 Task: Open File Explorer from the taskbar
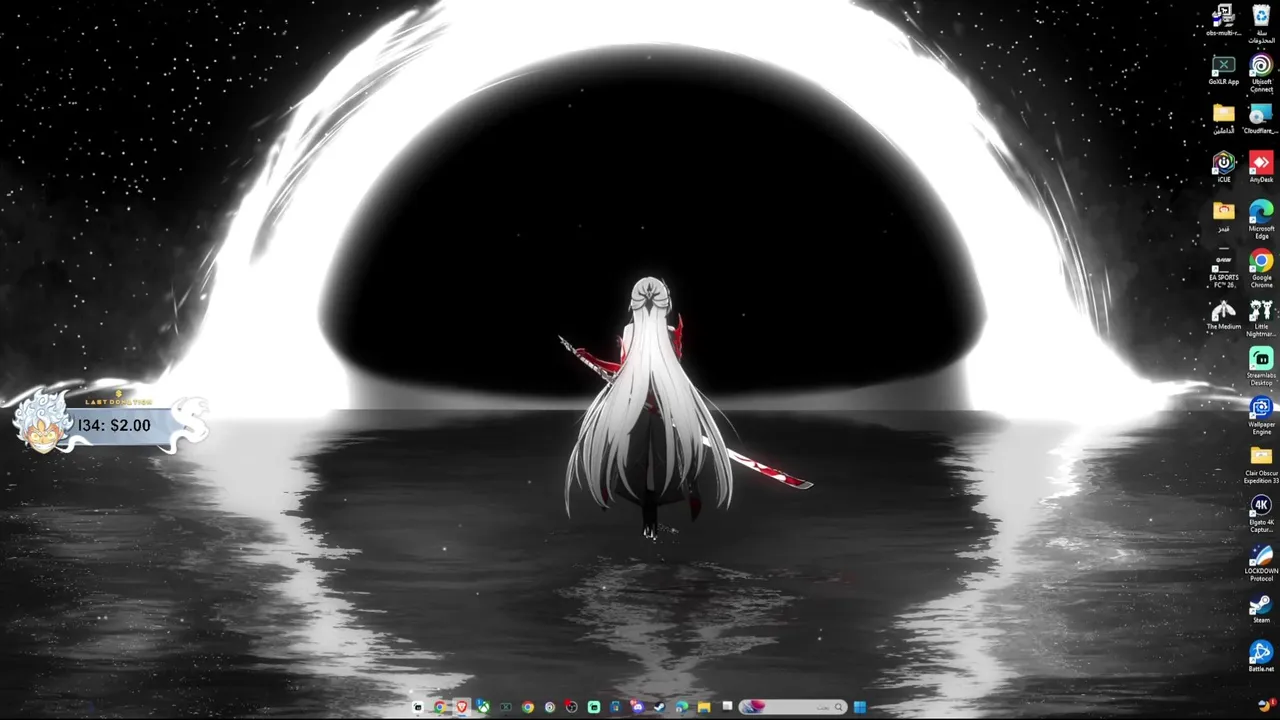(704, 707)
